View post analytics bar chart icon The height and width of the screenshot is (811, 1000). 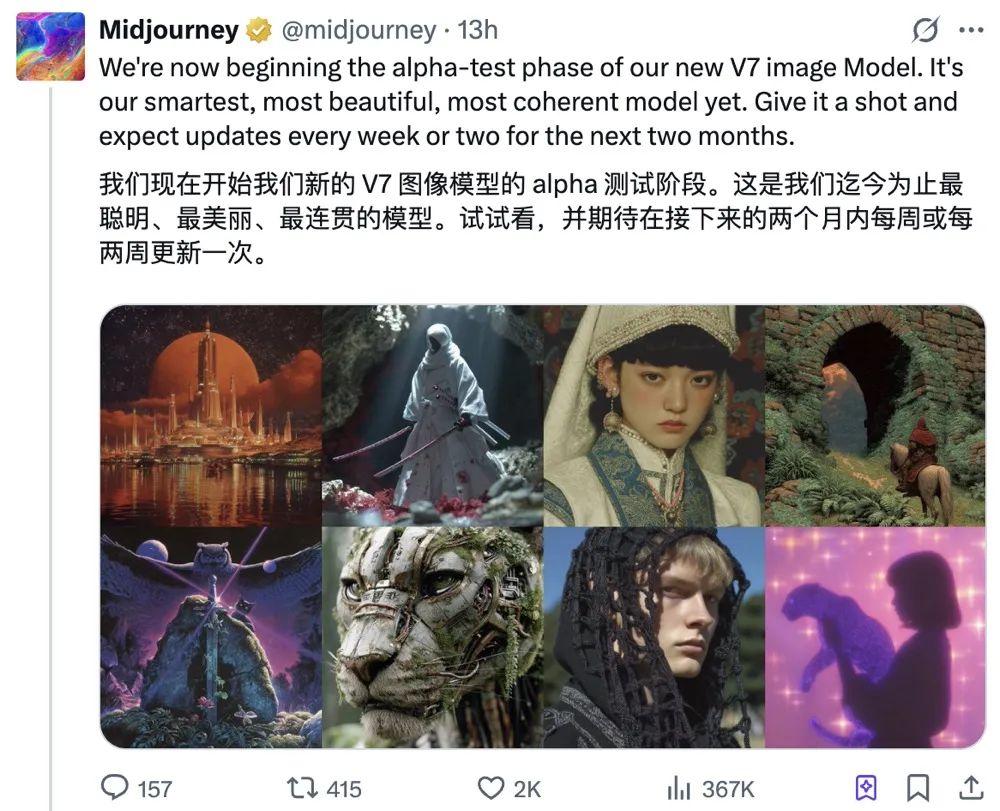pos(679,789)
